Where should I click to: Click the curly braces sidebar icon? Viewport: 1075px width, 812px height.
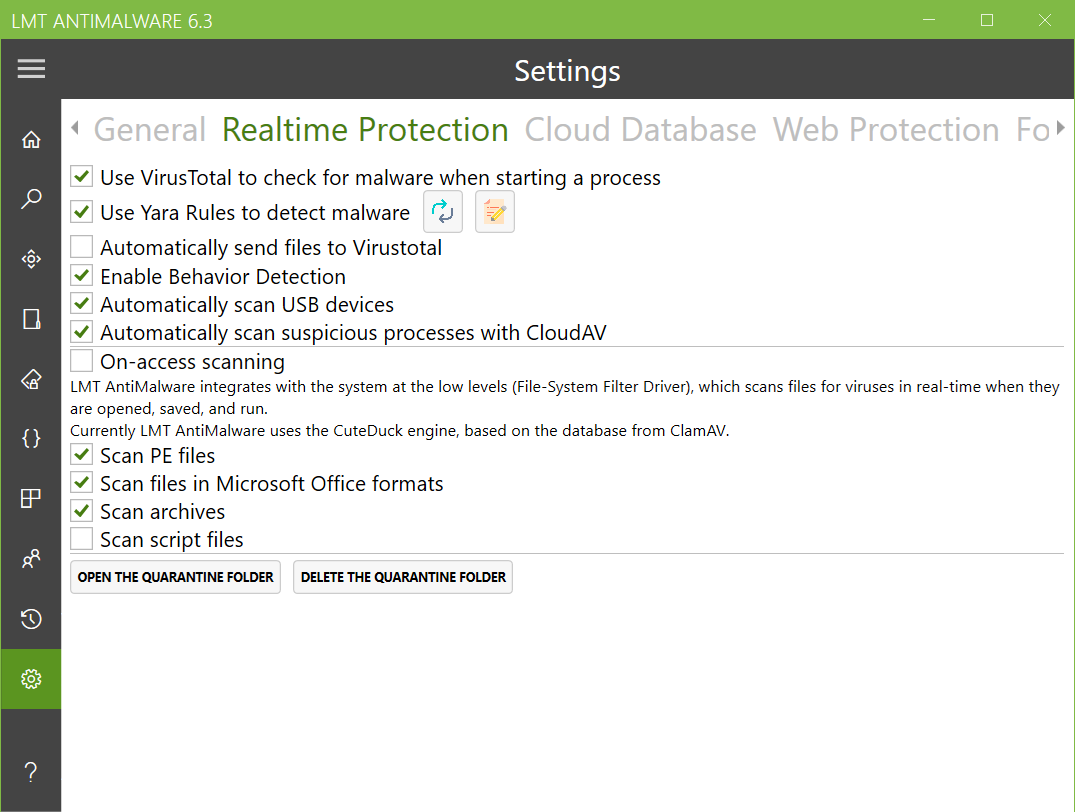click(x=31, y=438)
